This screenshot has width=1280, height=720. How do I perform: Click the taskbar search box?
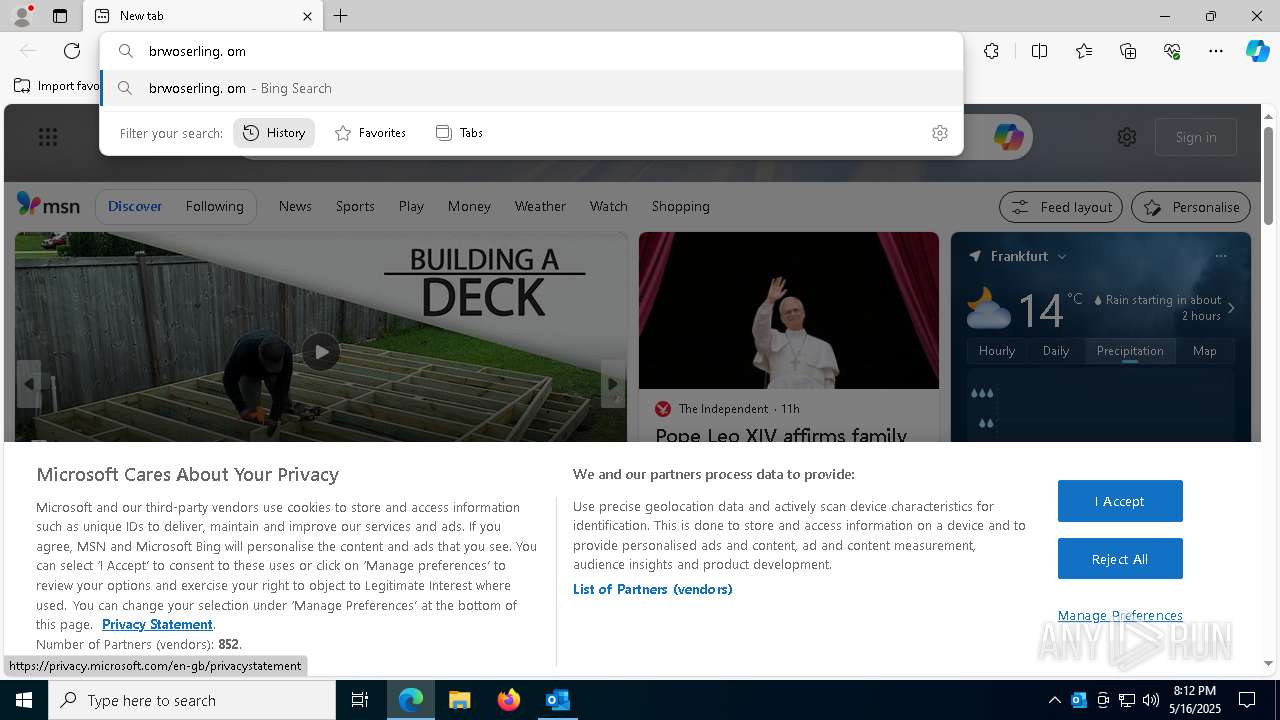(x=192, y=700)
